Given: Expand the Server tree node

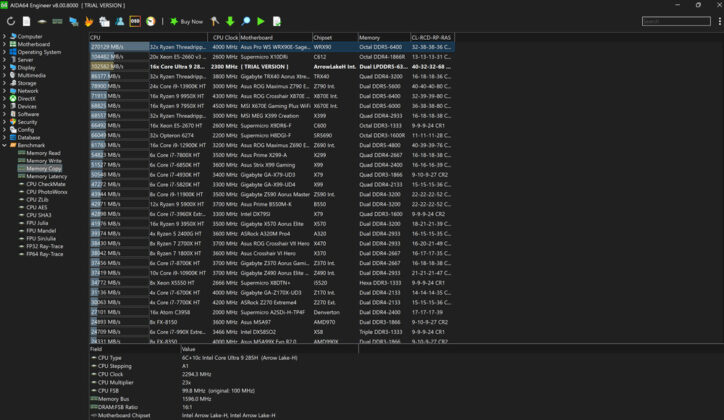Looking at the screenshot, I should [x=4, y=60].
